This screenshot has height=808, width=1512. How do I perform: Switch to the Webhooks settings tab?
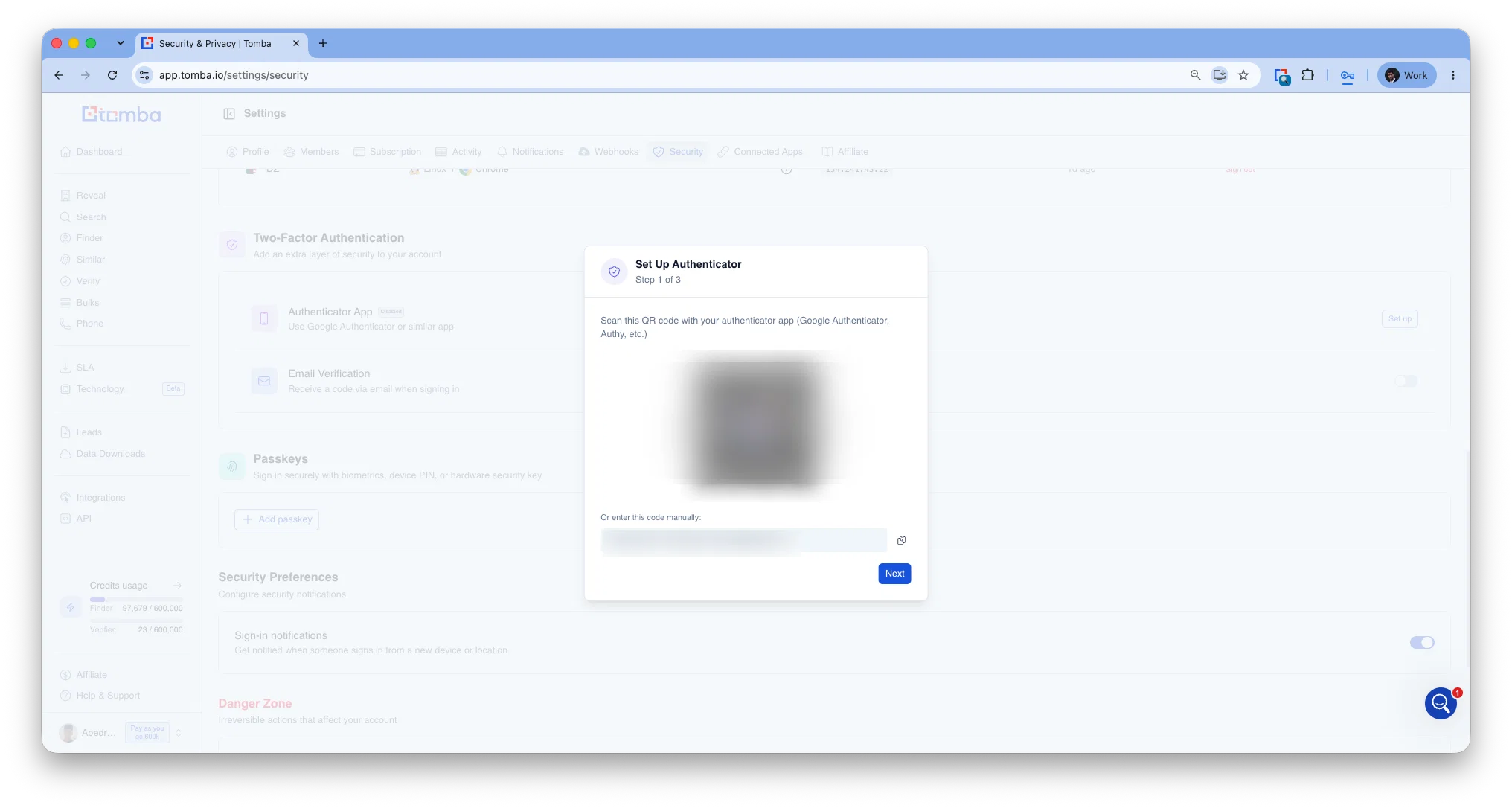[x=608, y=152]
